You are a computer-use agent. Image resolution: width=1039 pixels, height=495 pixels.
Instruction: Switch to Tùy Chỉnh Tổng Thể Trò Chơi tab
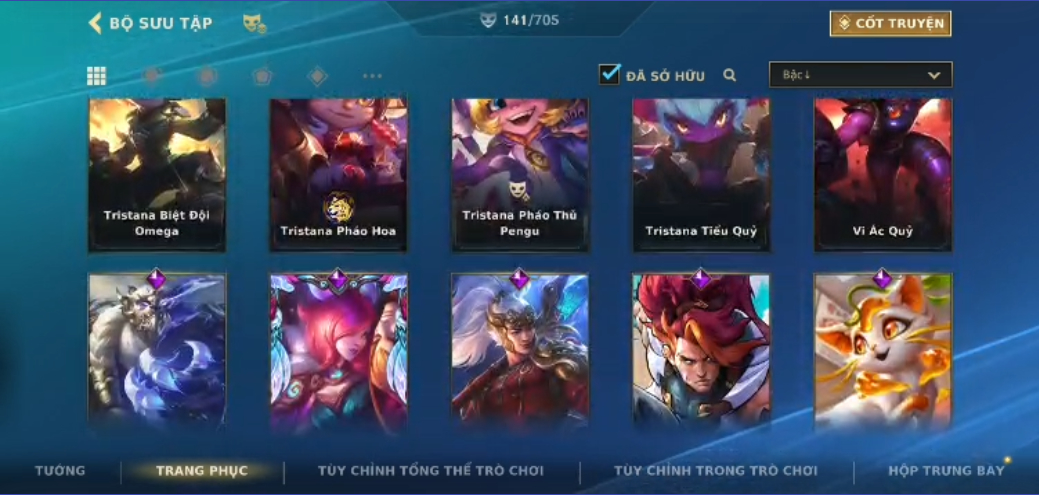click(x=431, y=471)
